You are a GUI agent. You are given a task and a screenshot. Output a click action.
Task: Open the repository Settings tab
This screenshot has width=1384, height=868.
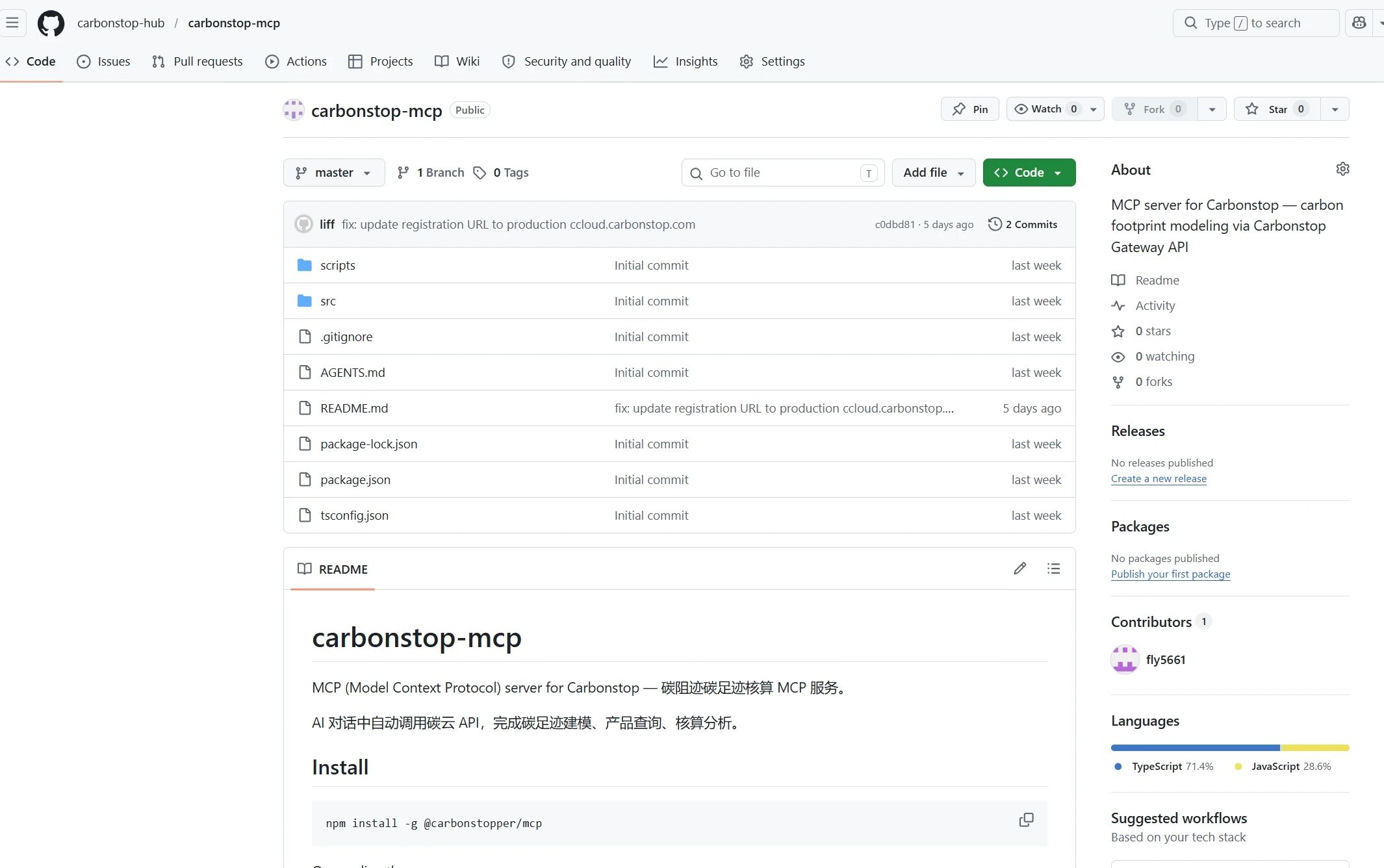pos(773,61)
